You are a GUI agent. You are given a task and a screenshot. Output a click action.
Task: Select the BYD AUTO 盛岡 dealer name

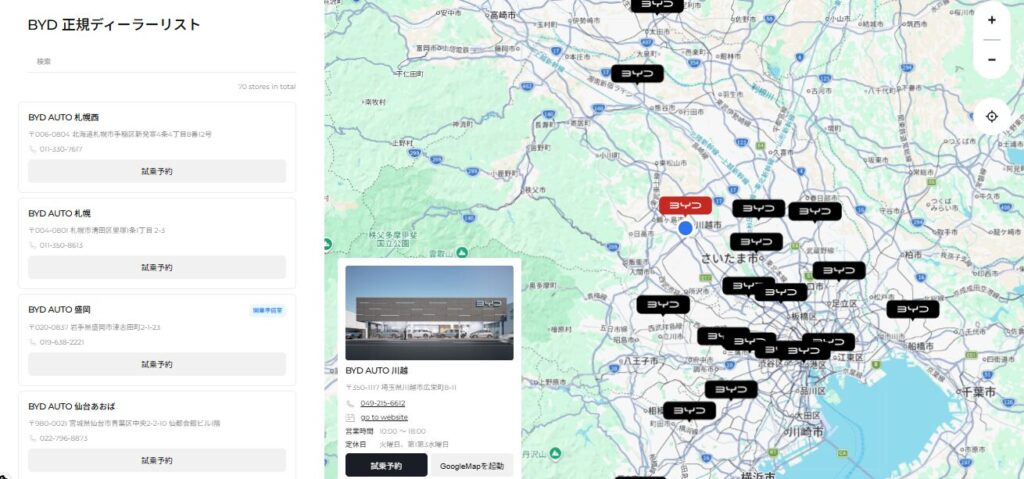(59, 310)
